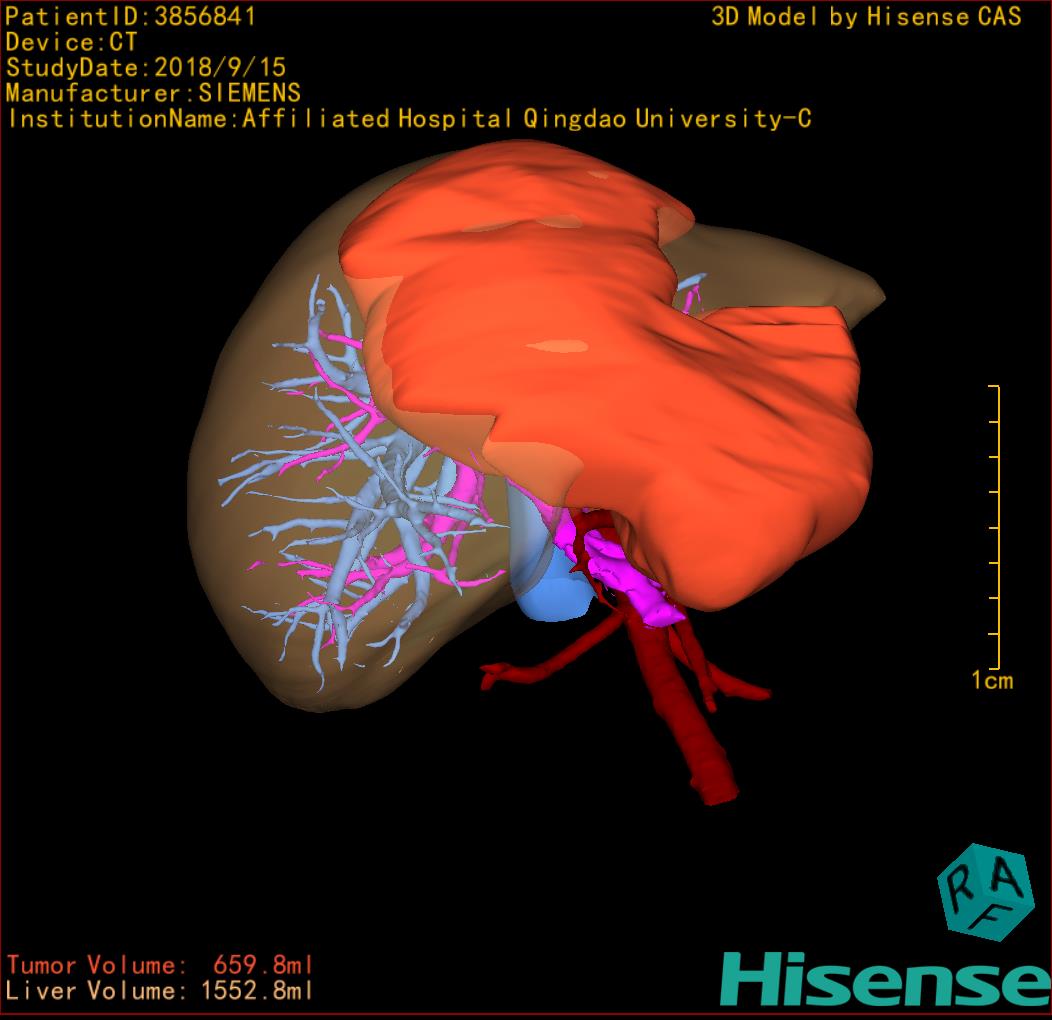The image size is (1052, 1020).
Task: Click the Tumor Volume readout
Action: (160, 965)
